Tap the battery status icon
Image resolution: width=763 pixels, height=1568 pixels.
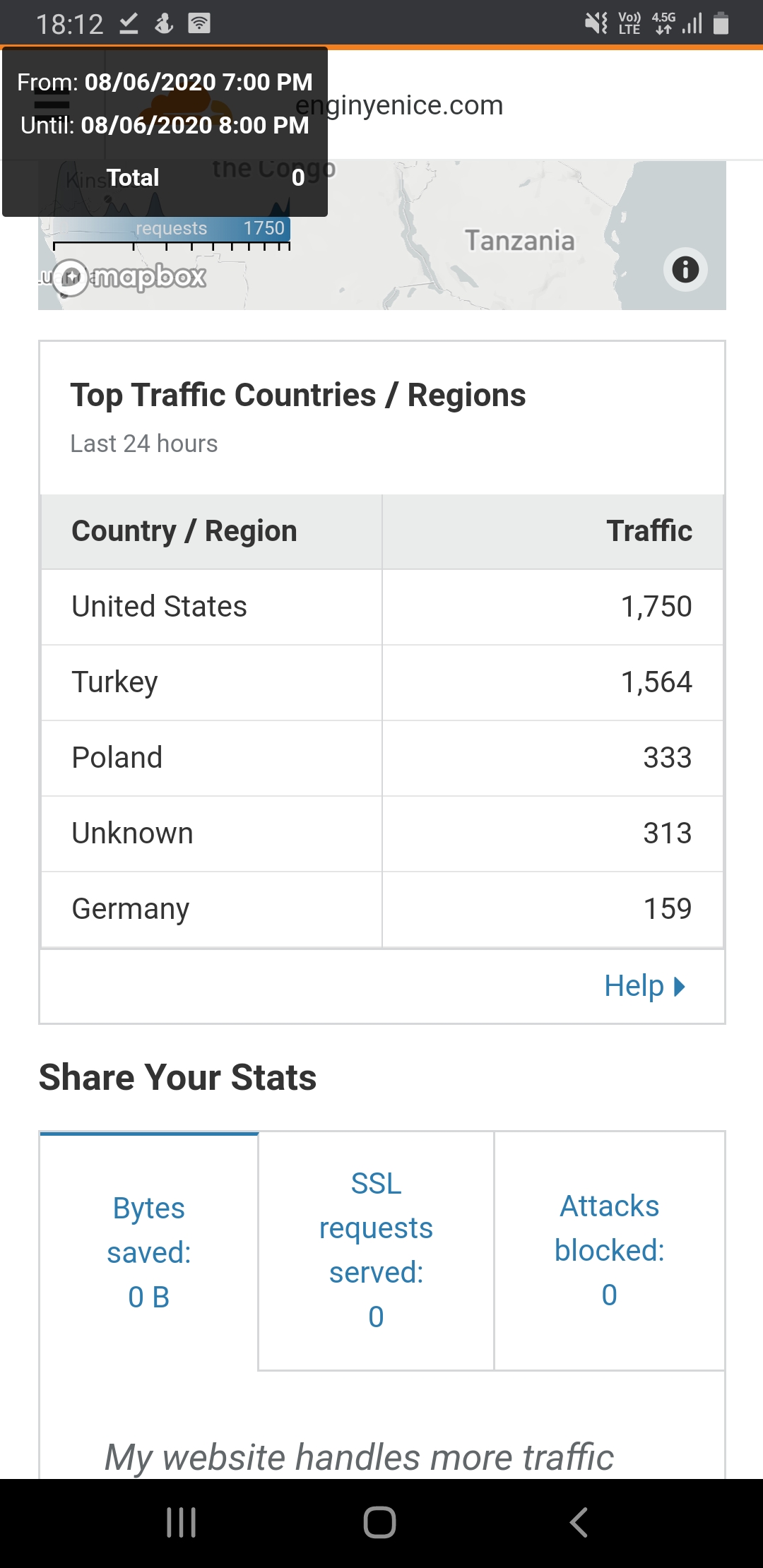pos(721,23)
